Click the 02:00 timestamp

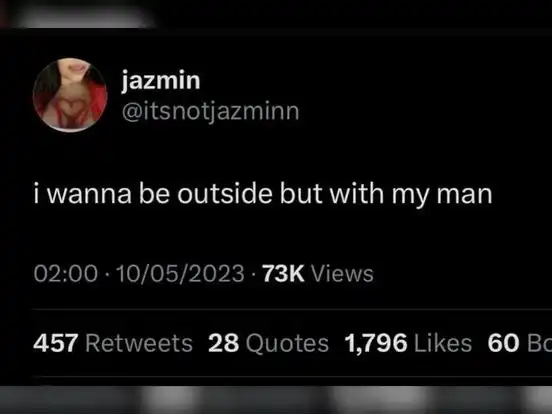[66, 274]
